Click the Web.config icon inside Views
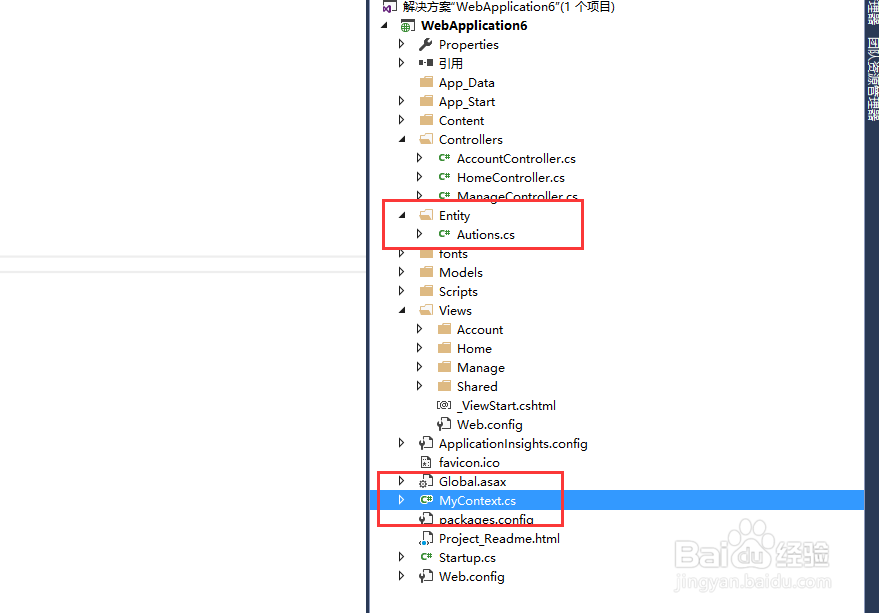 coord(444,424)
